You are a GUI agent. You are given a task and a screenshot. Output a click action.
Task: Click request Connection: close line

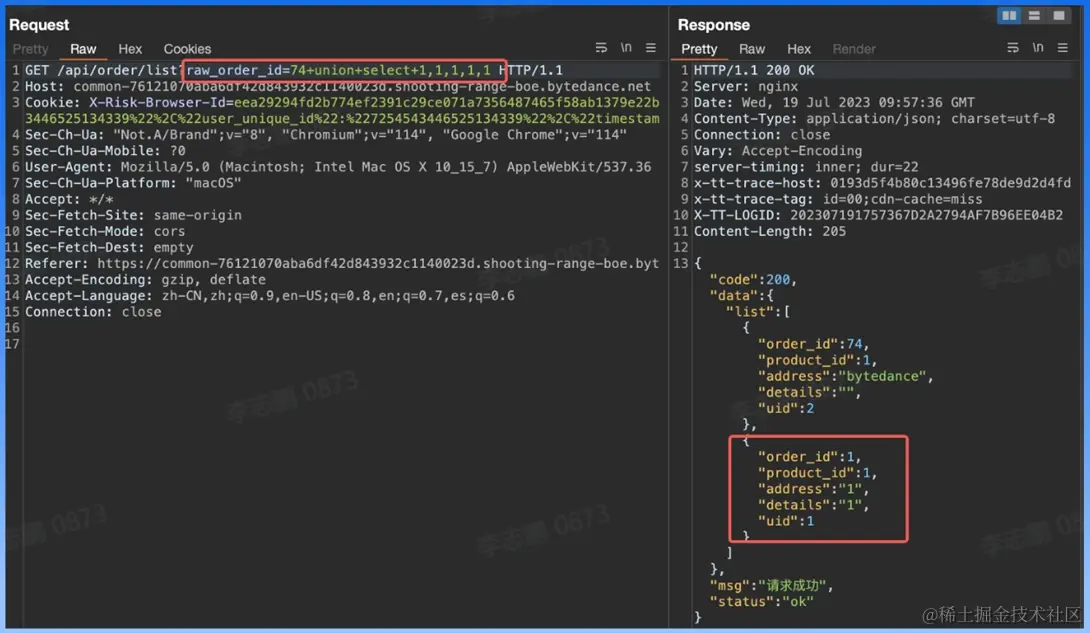[93, 311]
